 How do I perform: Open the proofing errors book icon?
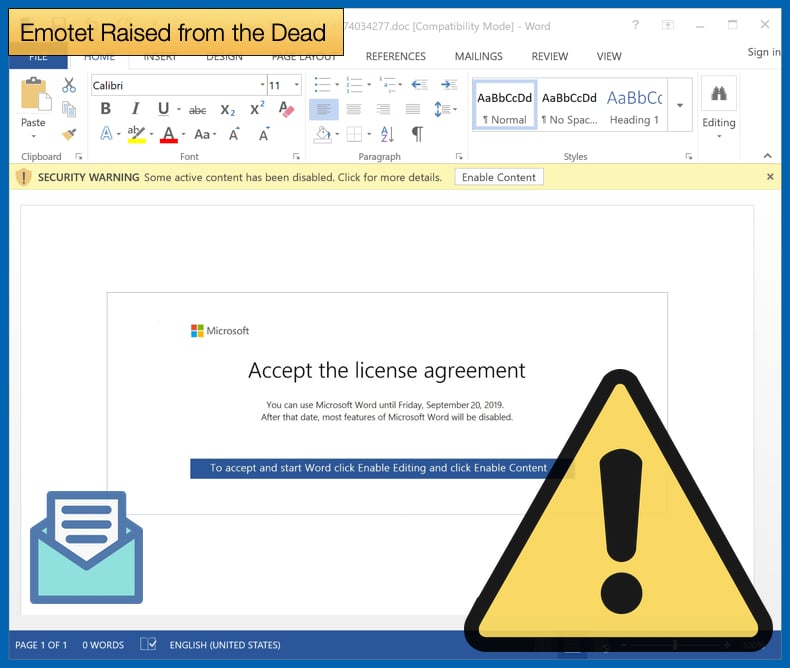point(148,644)
